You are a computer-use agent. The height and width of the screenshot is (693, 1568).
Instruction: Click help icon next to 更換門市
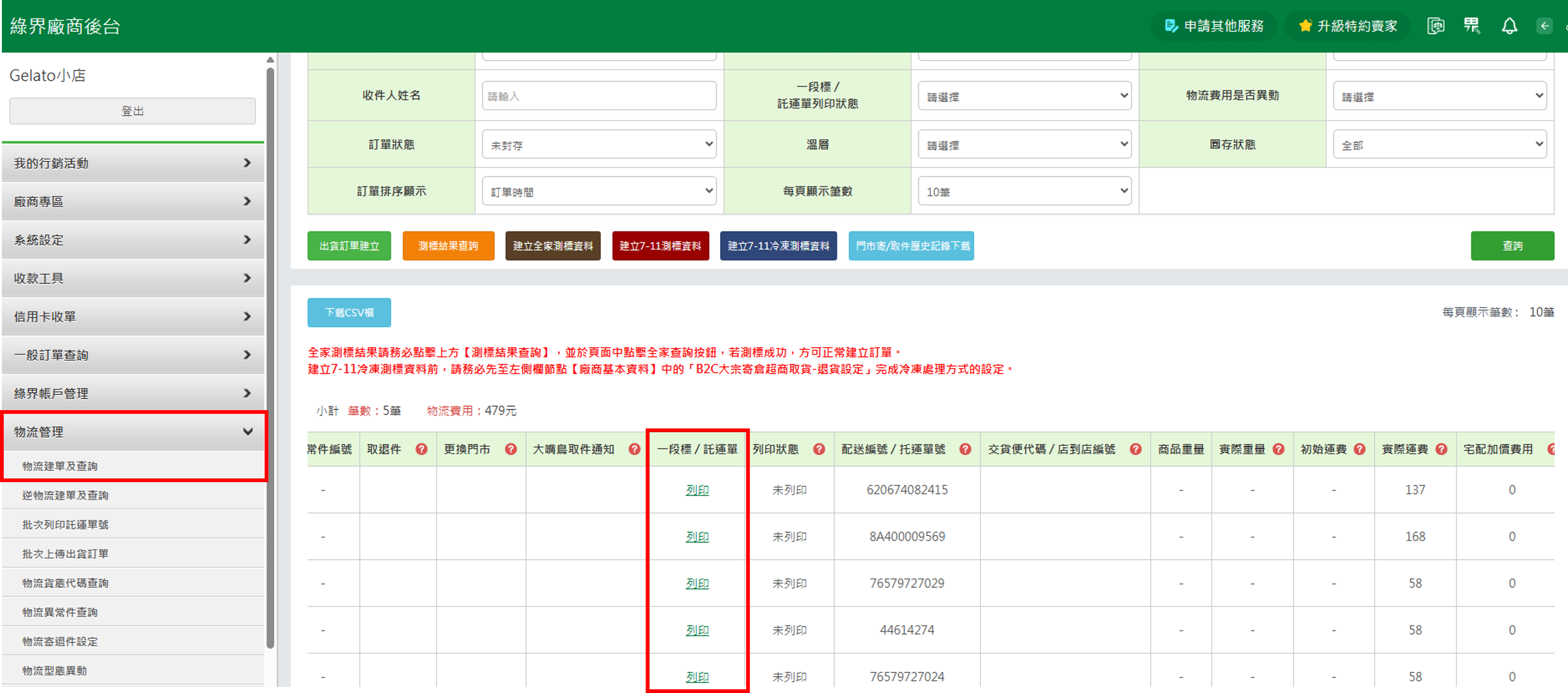511,449
